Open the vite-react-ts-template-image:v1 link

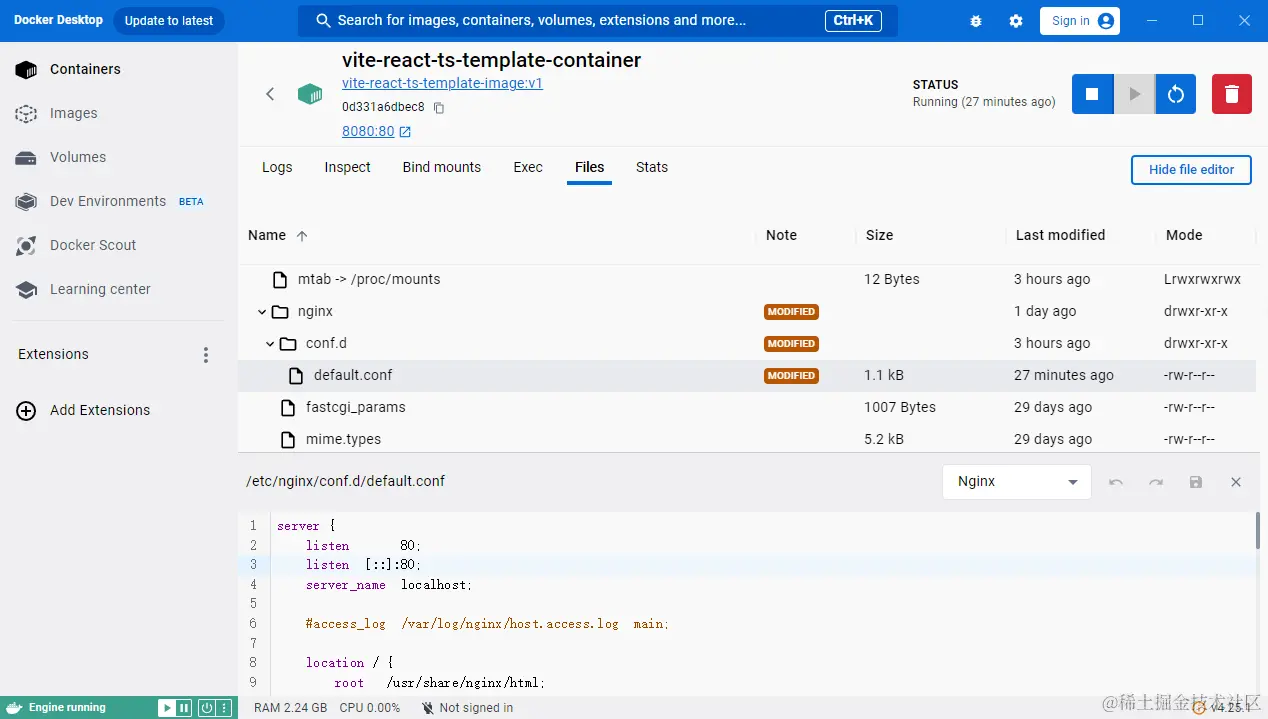point(442,84)
